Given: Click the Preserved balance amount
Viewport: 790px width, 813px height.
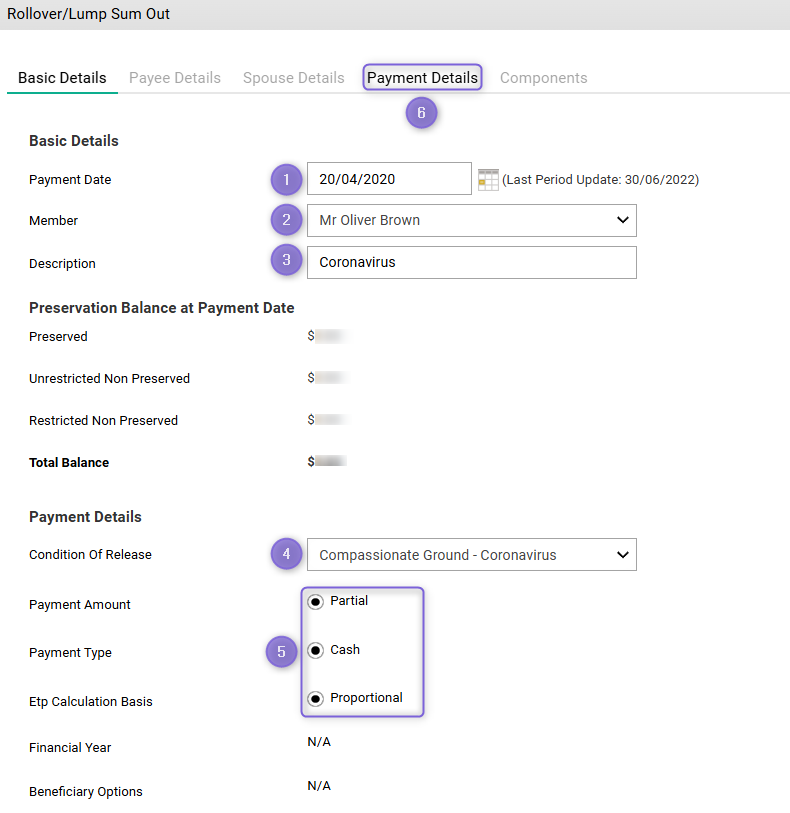Looking at the screenshot, I should pos(328,336).
